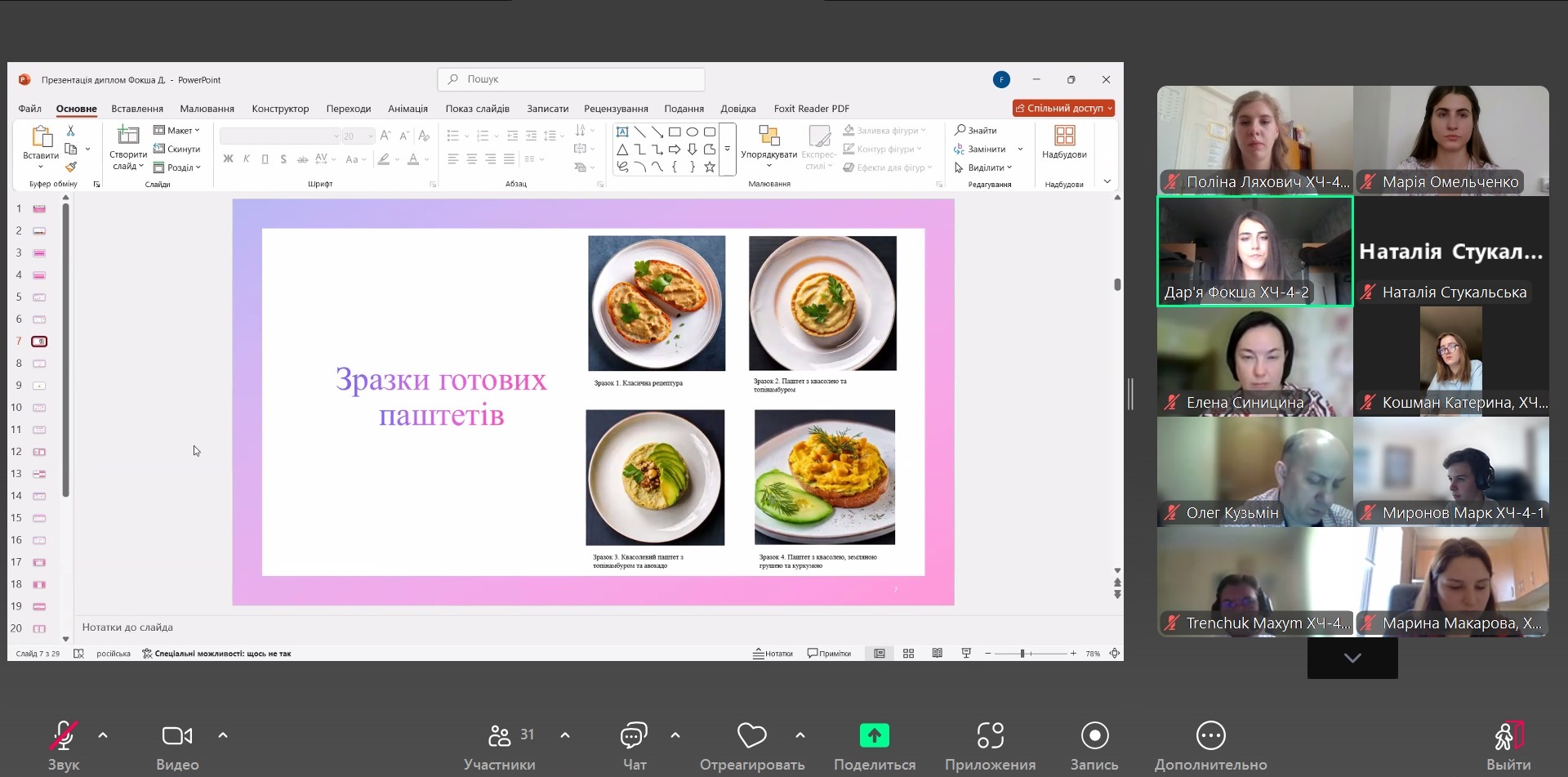Screen dimensions: 1568x777
Task: Click the Format Painter brush icon
Action: tap(71, 167)
